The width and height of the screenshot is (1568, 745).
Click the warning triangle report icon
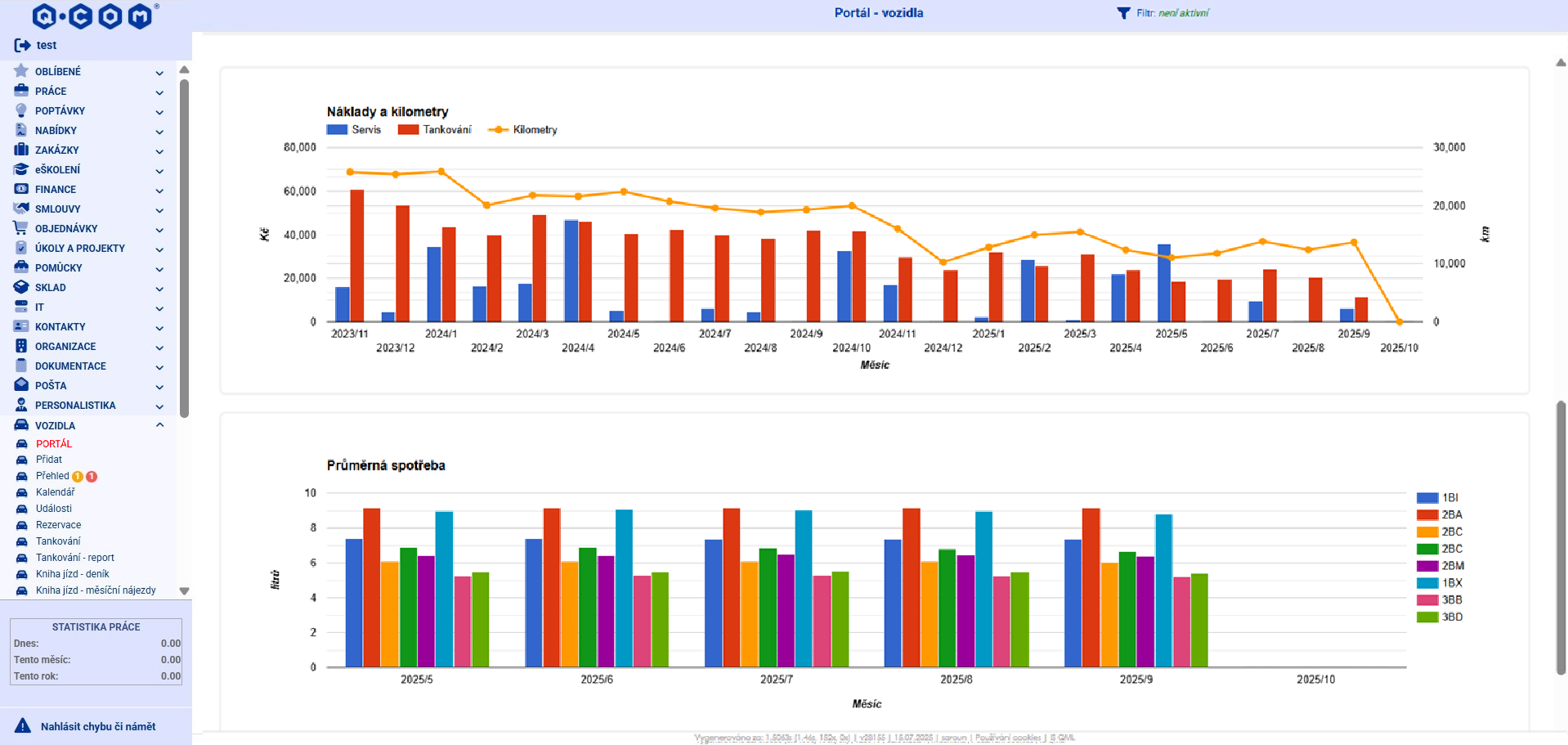coord(23,726)
